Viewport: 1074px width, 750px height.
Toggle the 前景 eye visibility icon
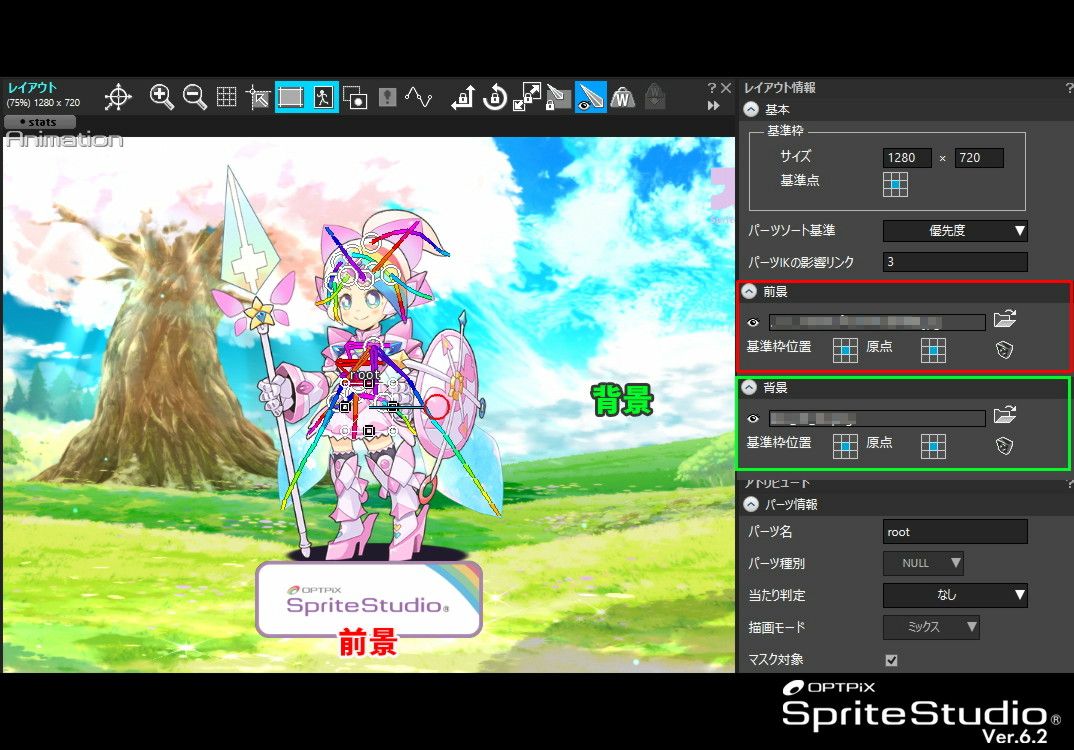click(x=753, y=322)
